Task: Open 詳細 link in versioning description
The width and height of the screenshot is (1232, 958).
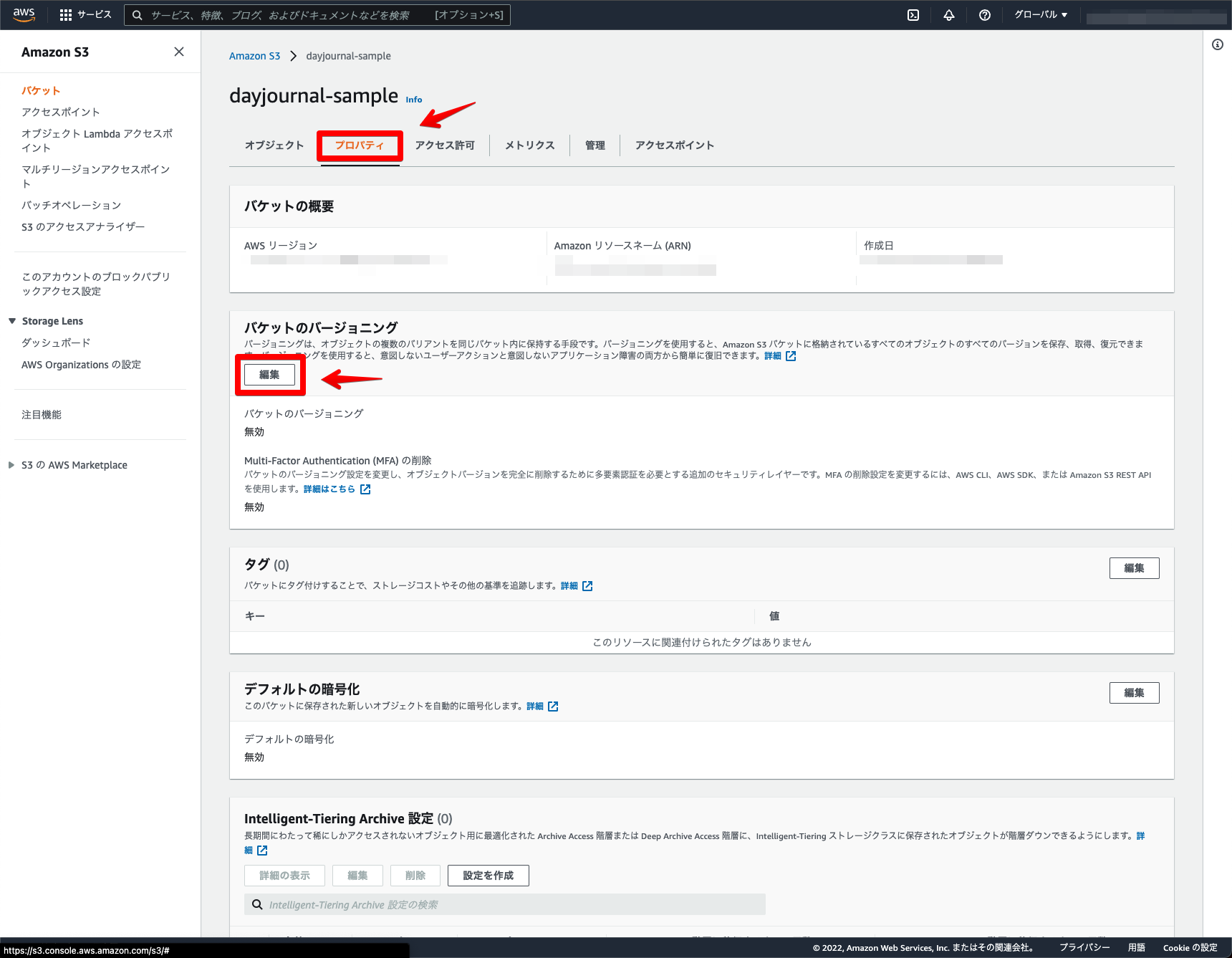Action: (773, 356)
